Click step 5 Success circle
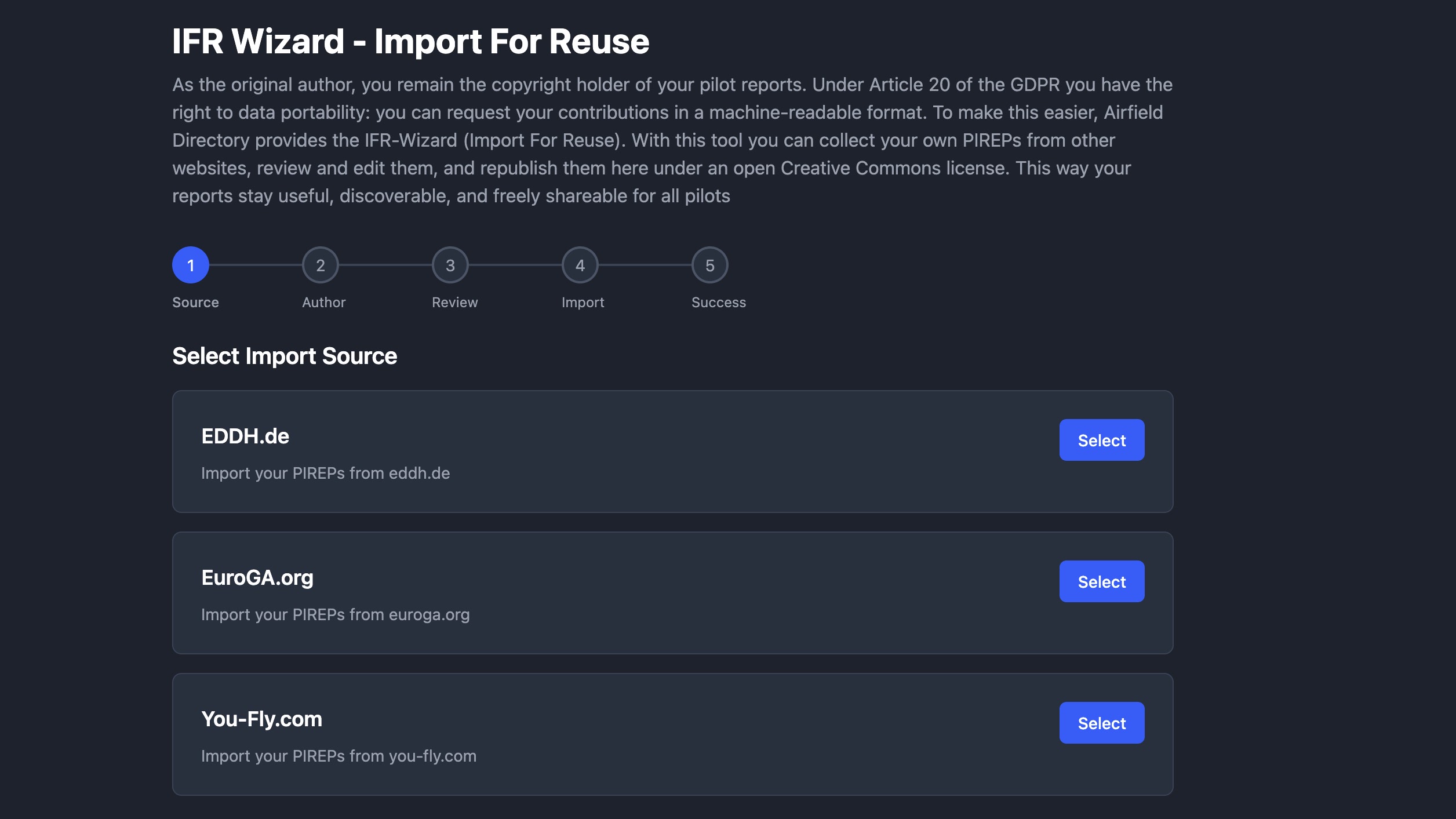The image size is (1456, 819). (710, 265)
